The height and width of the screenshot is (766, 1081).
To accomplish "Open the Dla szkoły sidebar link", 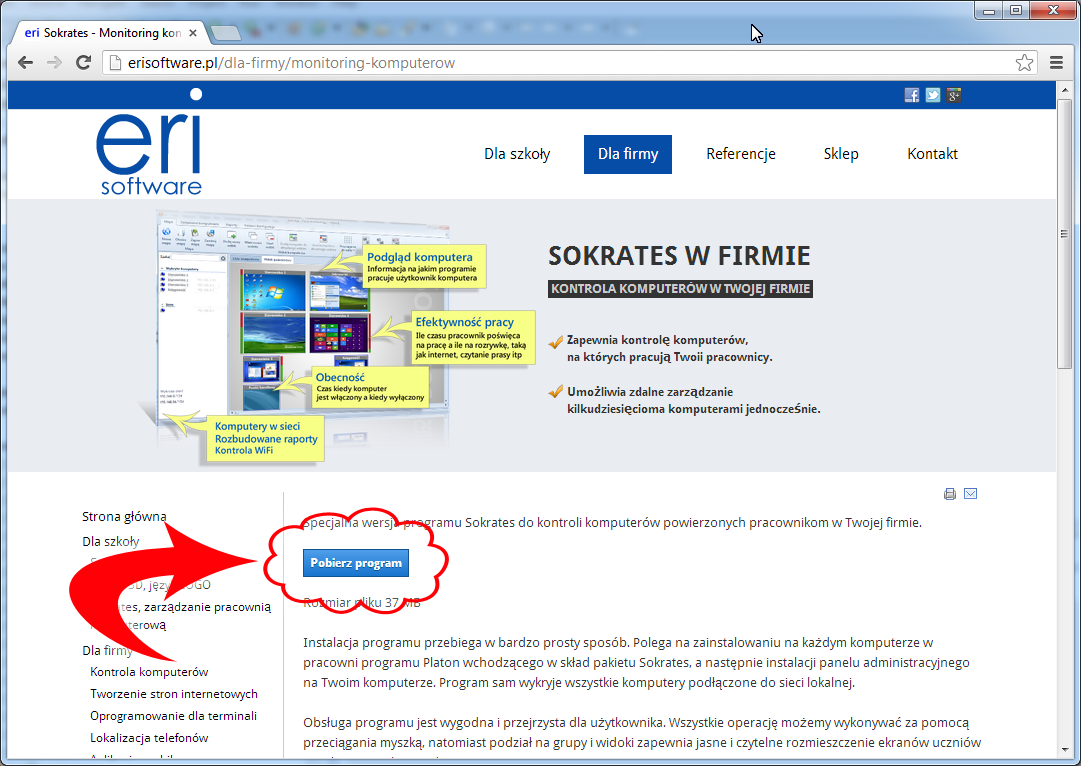I will (110, 541).
